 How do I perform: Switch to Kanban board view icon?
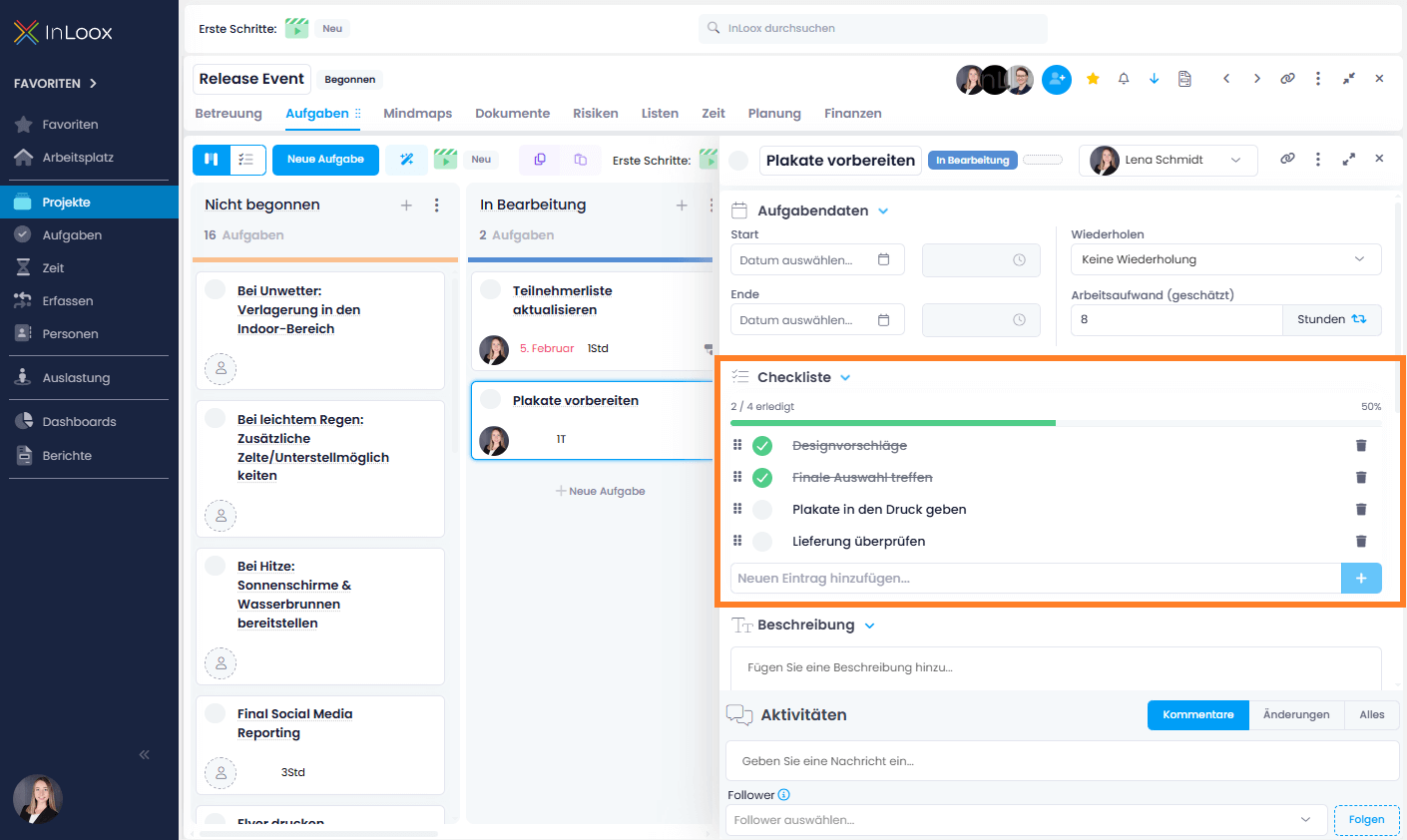[212, 160]
